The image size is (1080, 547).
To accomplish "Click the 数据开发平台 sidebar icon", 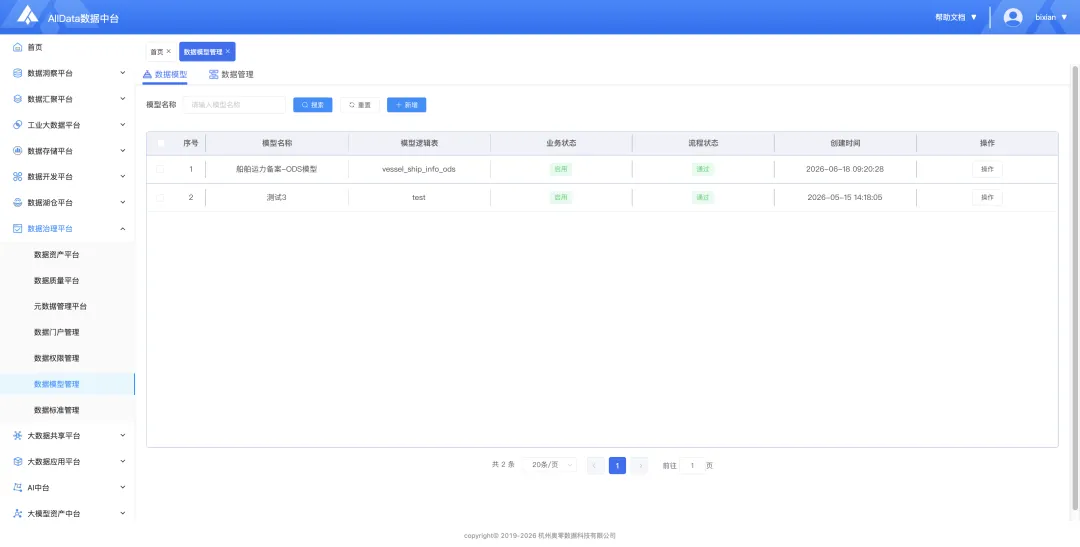I will pyautogui.click(x=18, y=176).
